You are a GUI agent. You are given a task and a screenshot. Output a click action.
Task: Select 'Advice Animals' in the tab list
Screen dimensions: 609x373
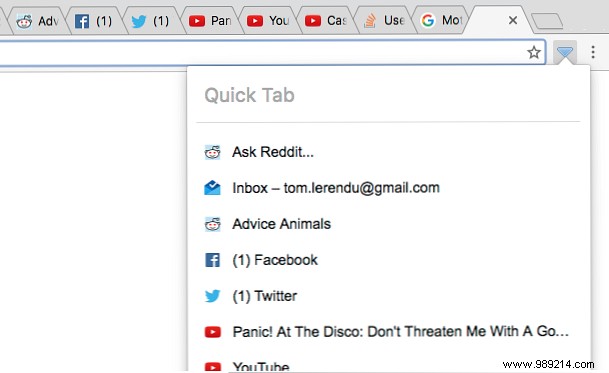(388, 224)
